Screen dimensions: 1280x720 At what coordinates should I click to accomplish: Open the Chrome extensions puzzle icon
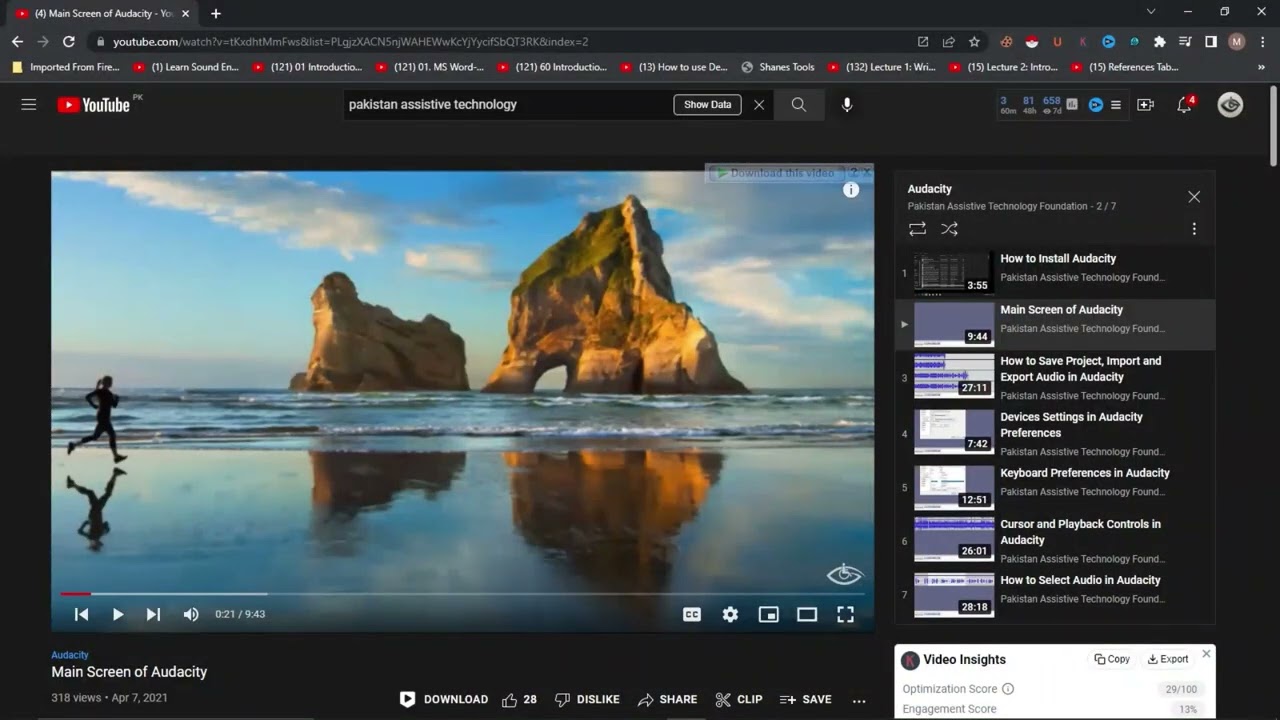pyautogui.click(x=1160, y=42)
